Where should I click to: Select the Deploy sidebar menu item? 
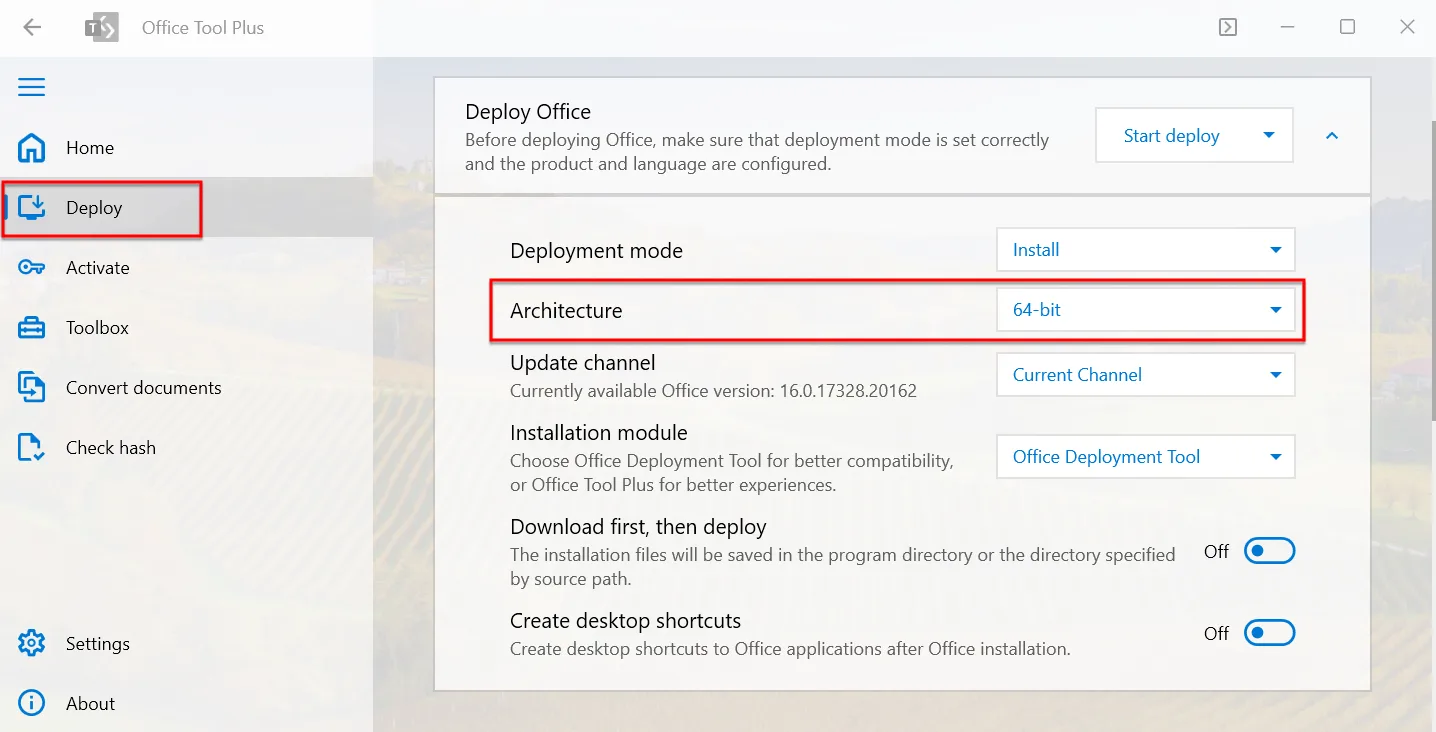point(94,208)
